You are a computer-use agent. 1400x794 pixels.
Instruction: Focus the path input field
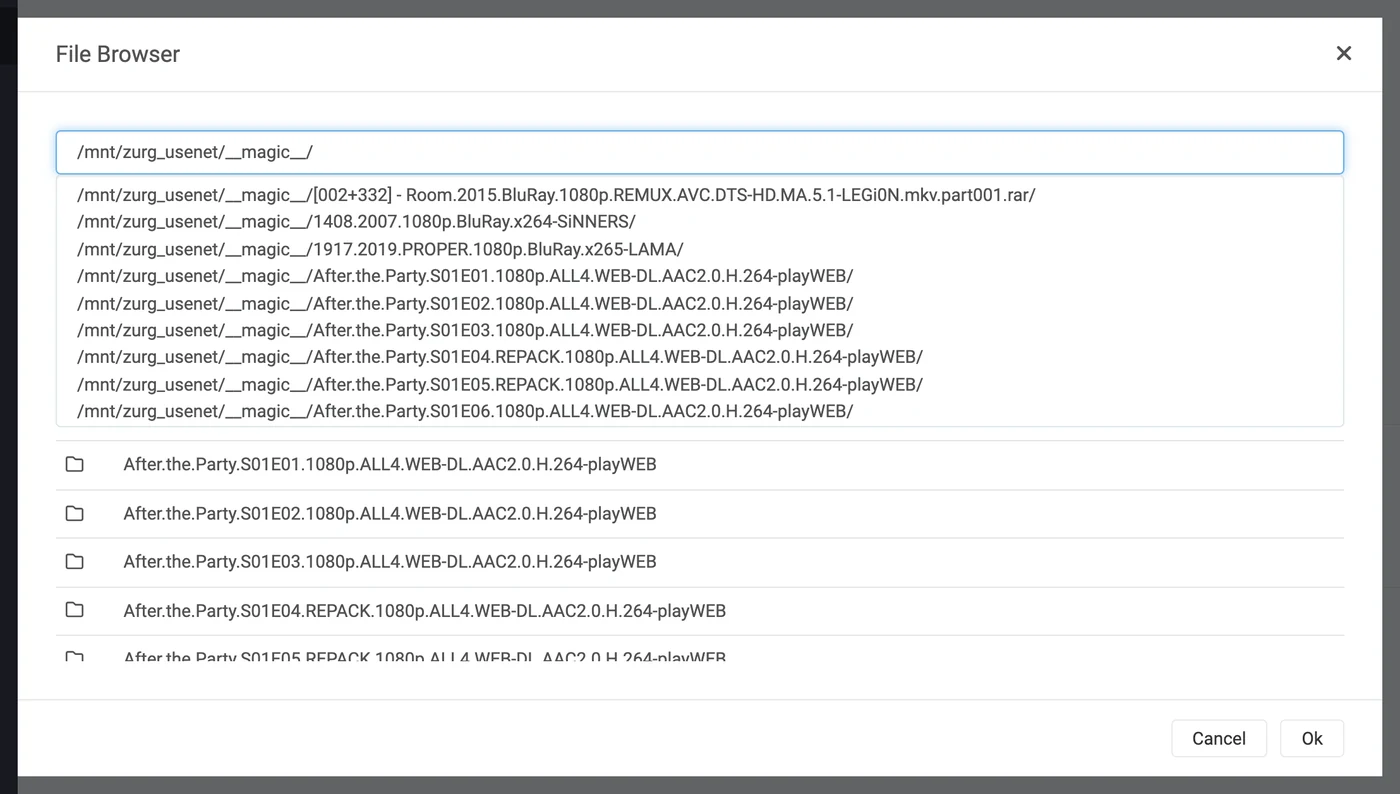(x=700, y=152)
